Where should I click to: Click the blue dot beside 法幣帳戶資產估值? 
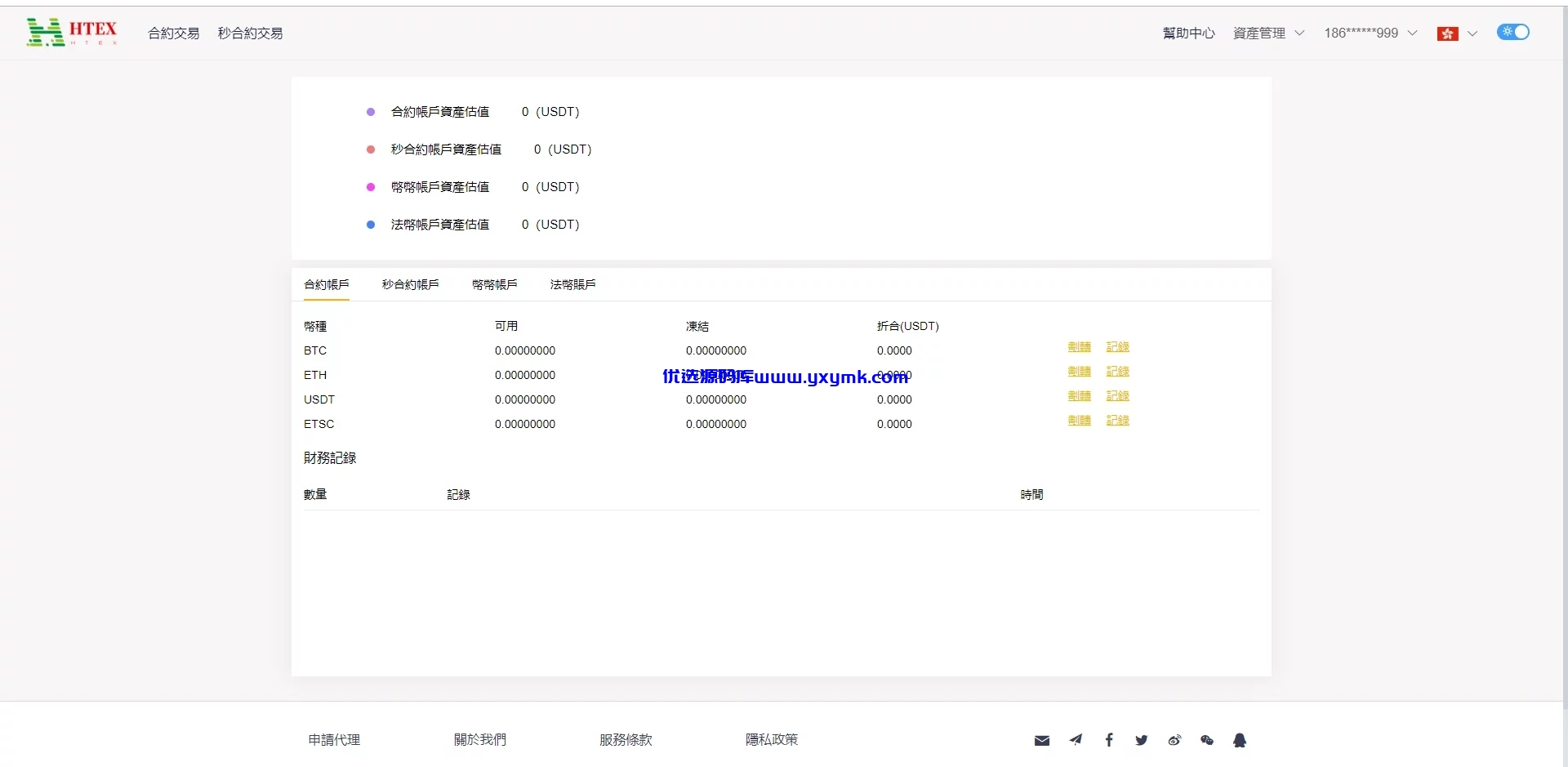click(x=371, y=225)
